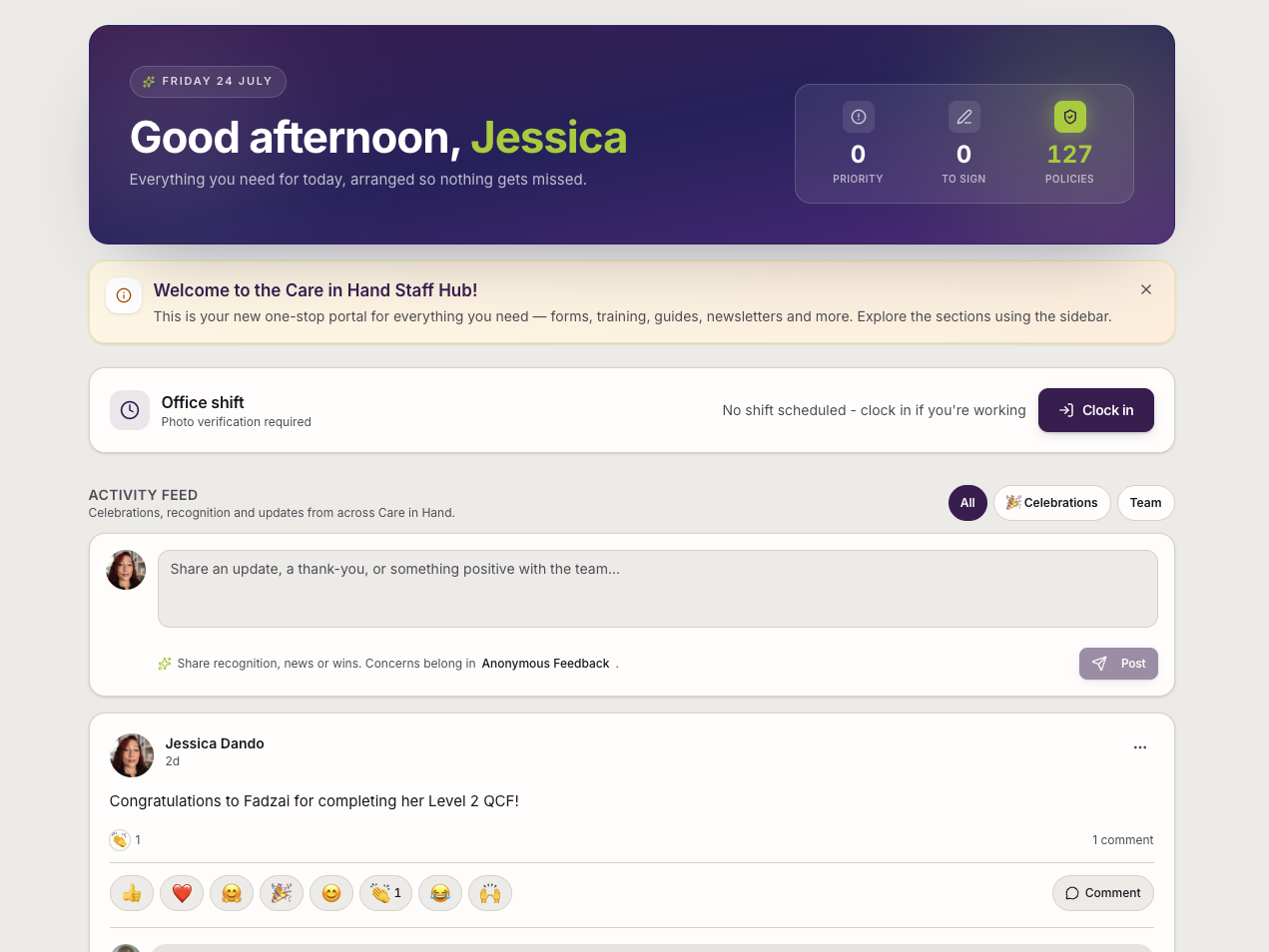Image resolution: width=1269 pixels, height=952 pixels.
Task: Click the To Sign pen icon
Action: pos(963,117)
